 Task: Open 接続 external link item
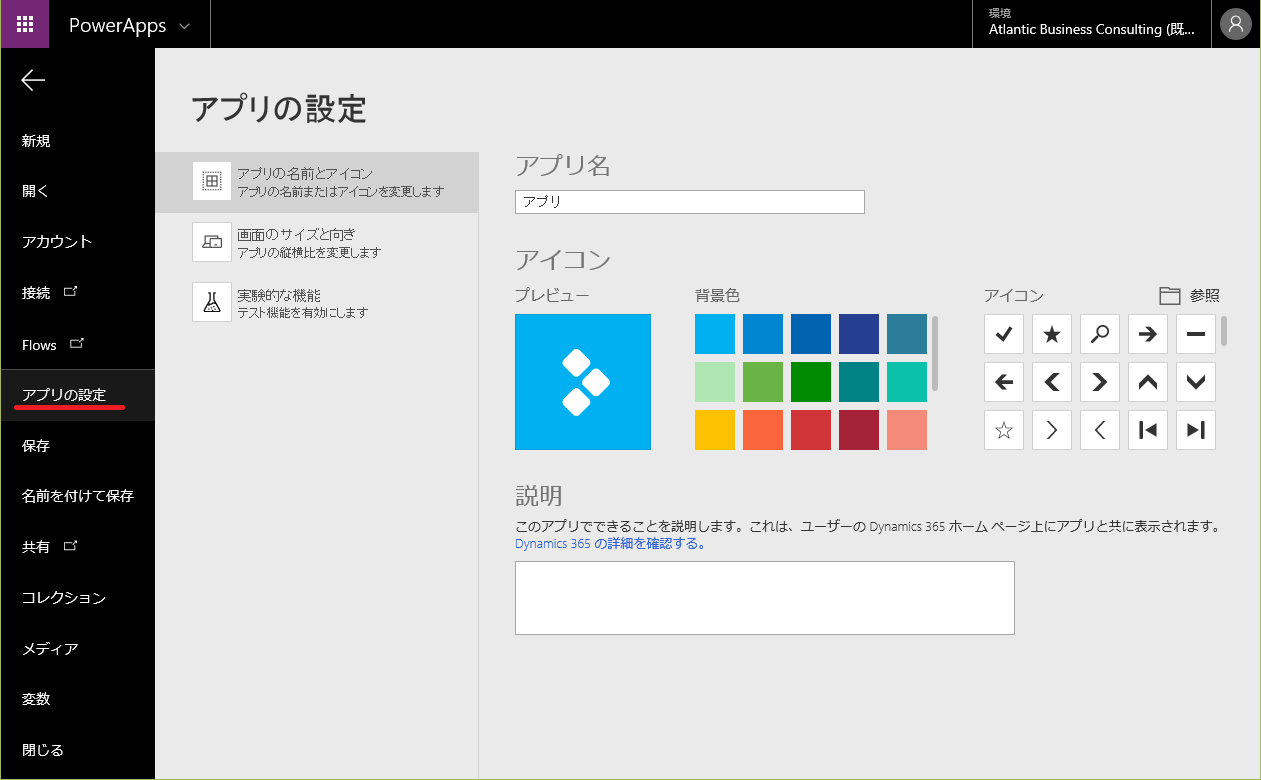[x=49, y=293]
